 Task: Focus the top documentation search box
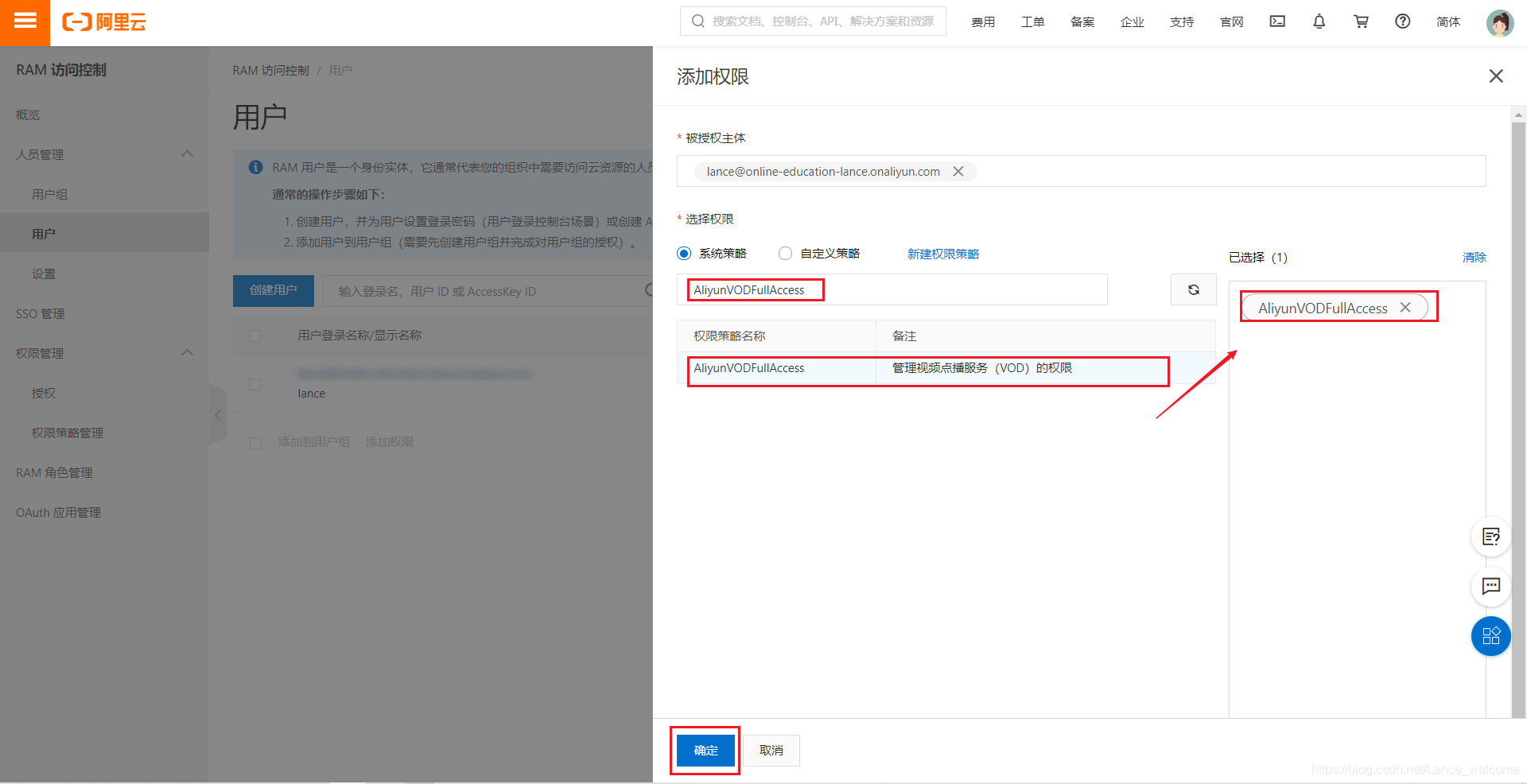click(813, 21)
